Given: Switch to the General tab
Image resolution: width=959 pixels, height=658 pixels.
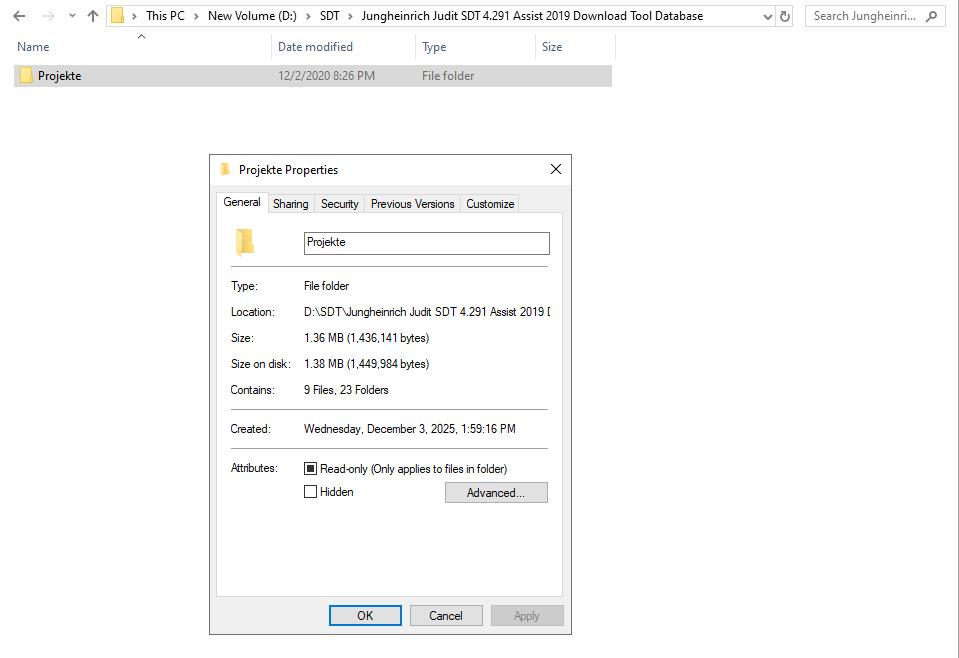Looking at the screenshot, I should pyautogui.click(x=242, y=202).
